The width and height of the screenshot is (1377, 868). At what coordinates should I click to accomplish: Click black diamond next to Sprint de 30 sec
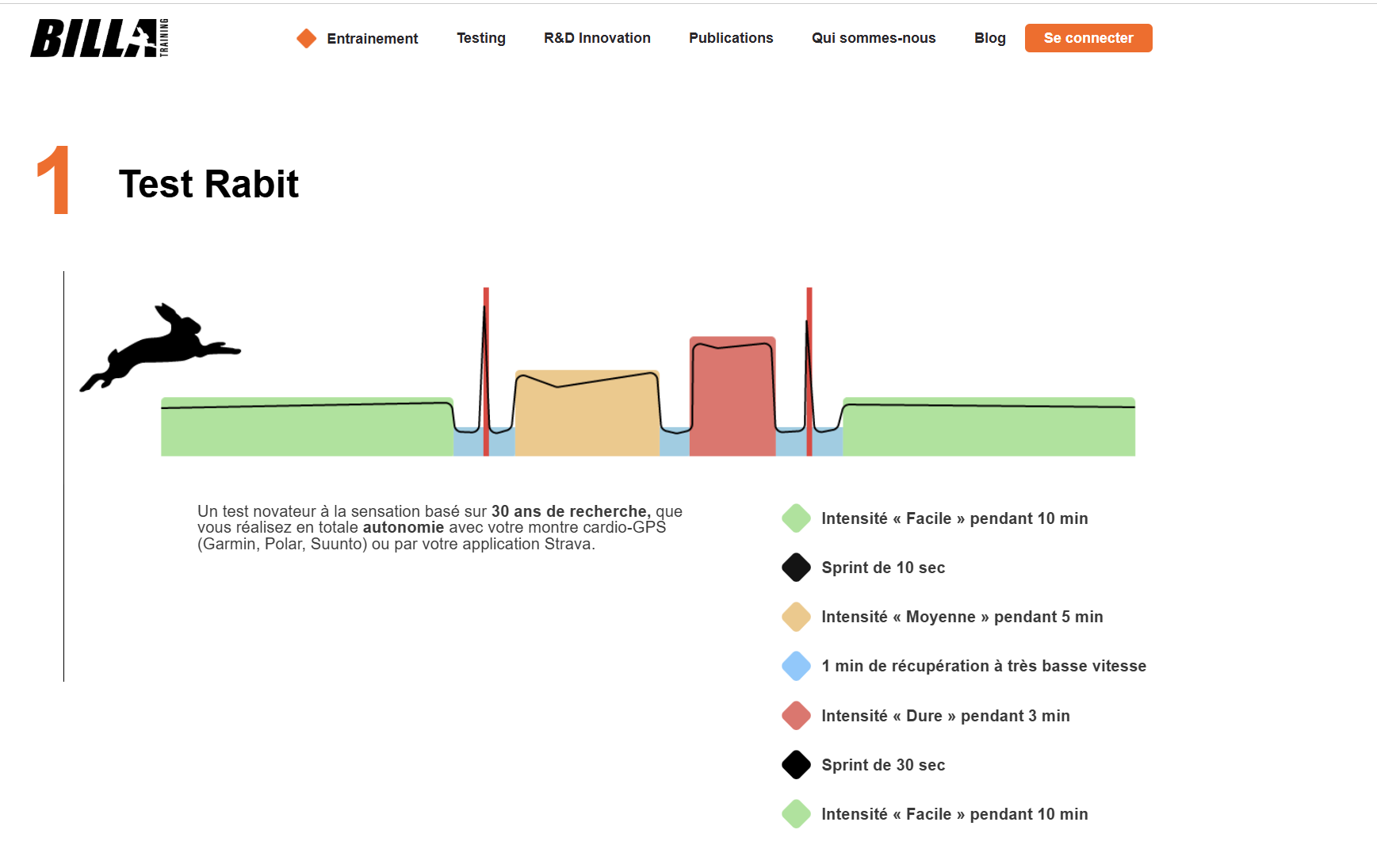(796, 765)
